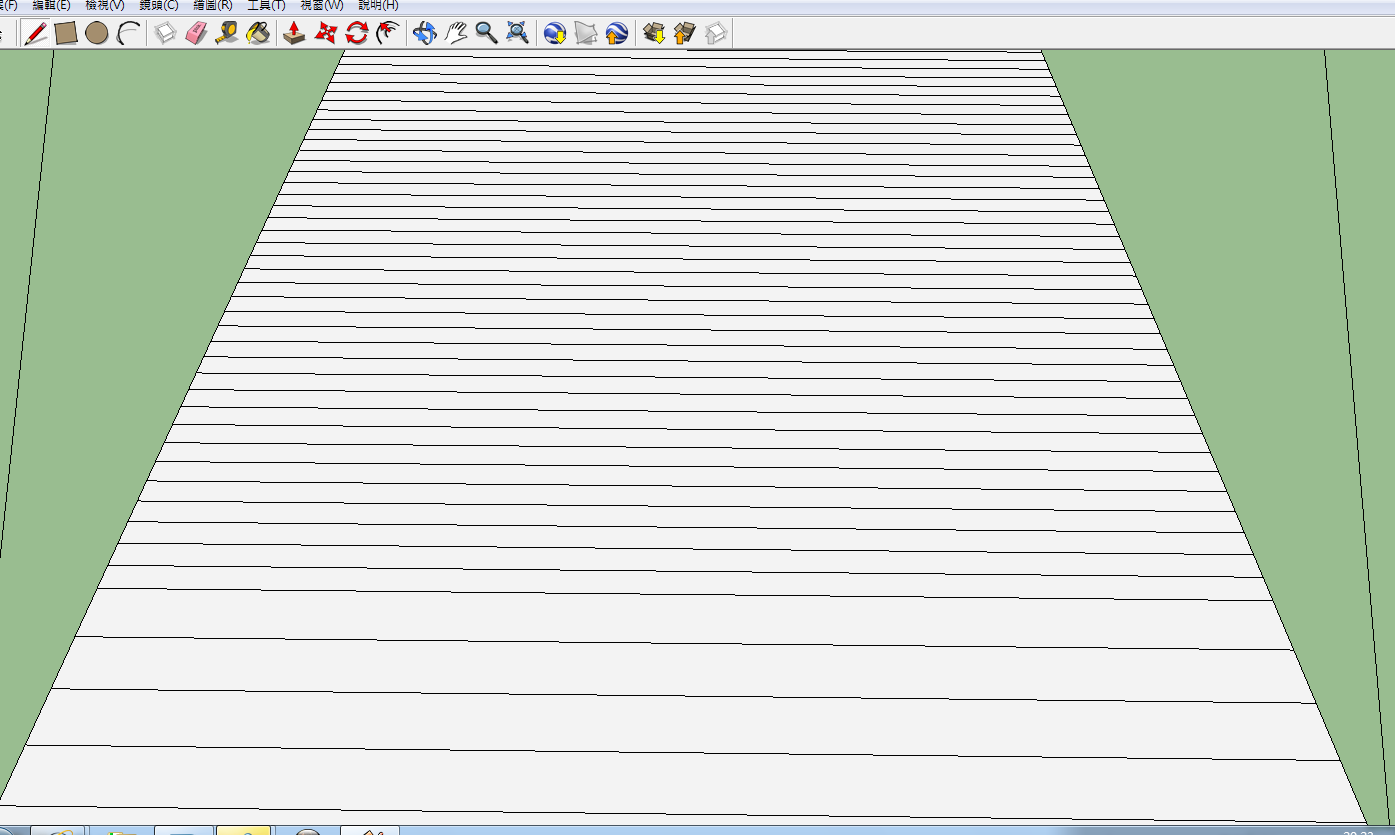Choose the Rotate tool
This screenshot has width=1395, height=835.
coord(356,34)
